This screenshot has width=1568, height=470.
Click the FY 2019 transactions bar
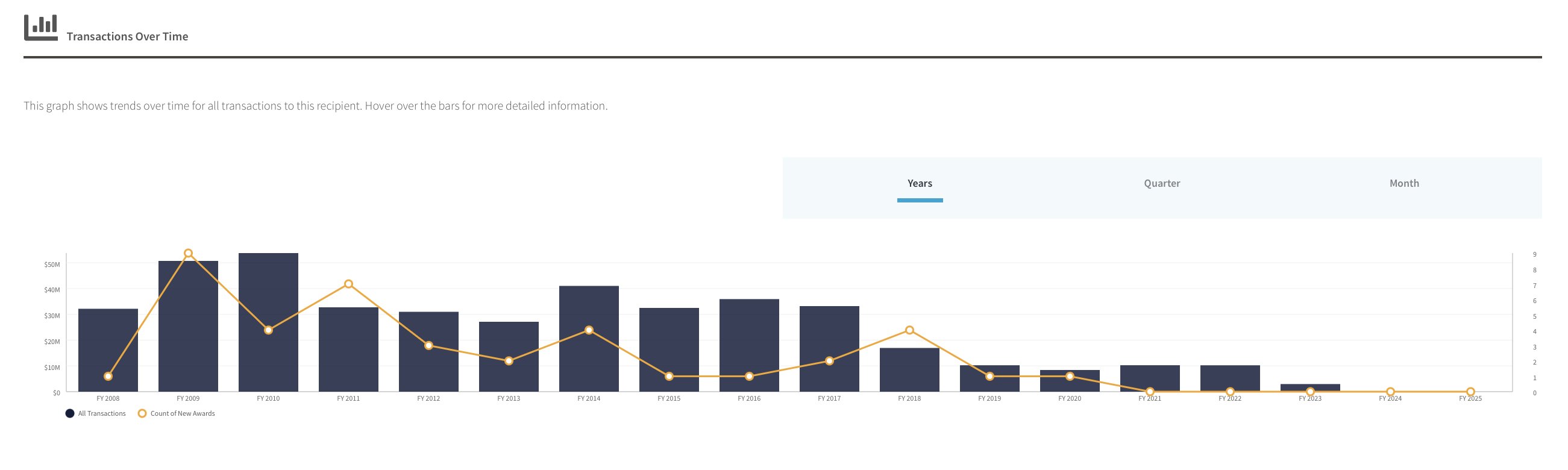(989, 378)
